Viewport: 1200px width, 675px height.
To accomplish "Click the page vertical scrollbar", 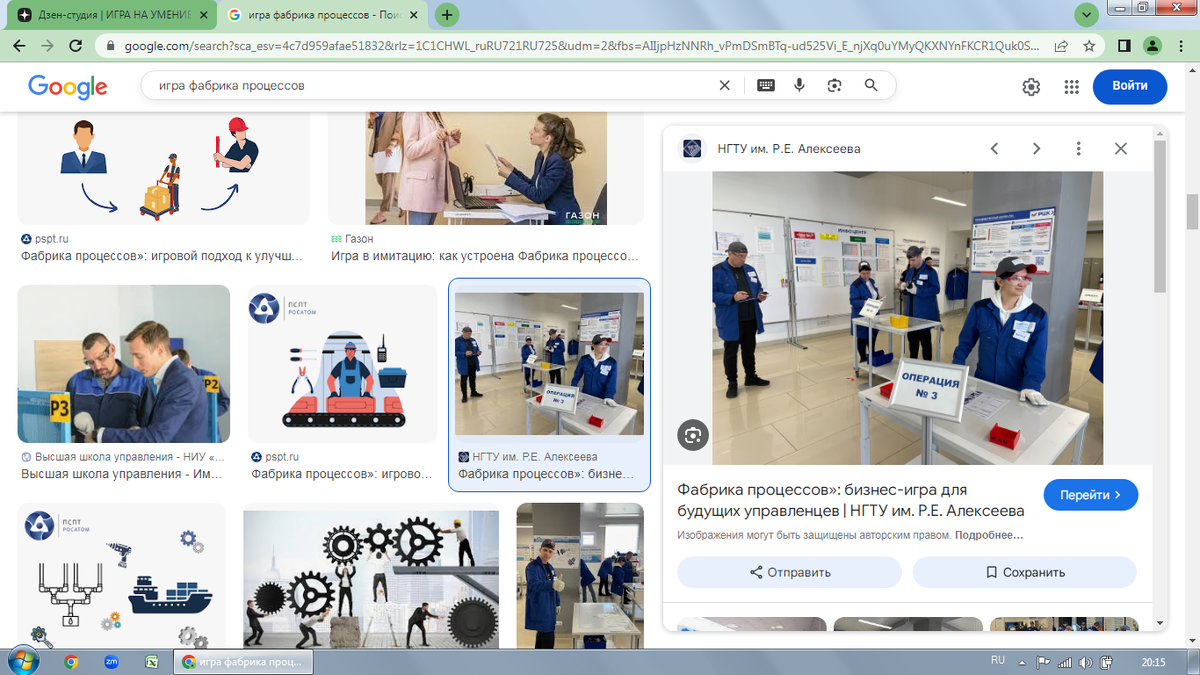I will [1192, 210].
